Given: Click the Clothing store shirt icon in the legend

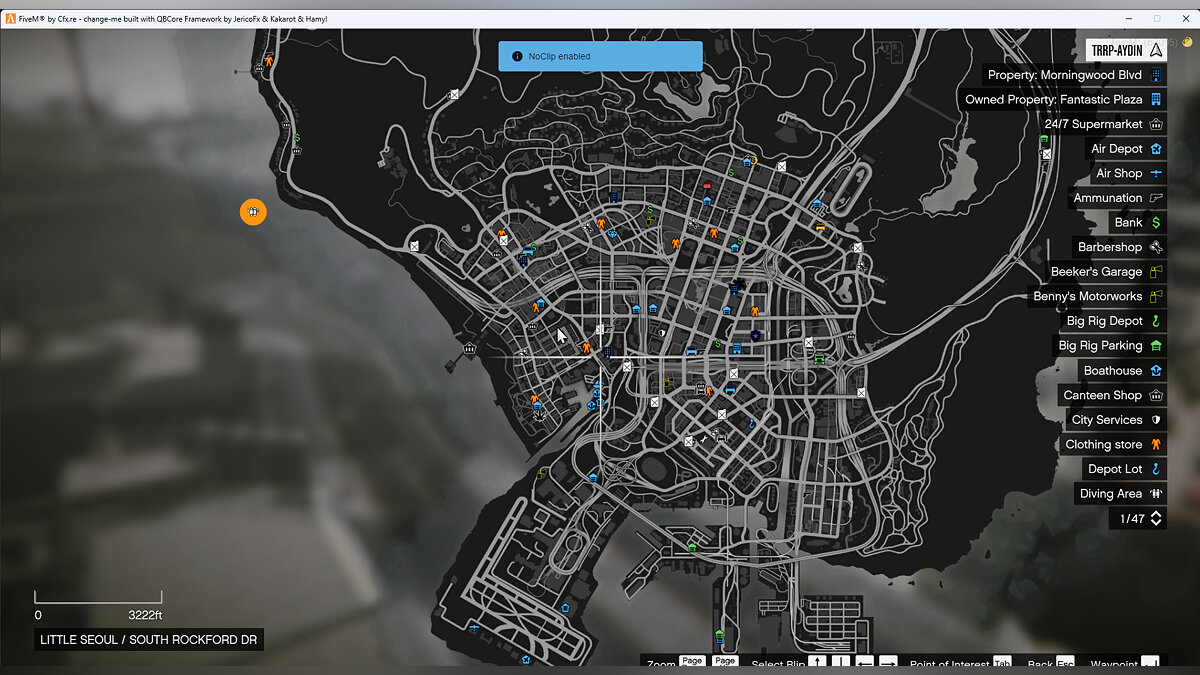Looking at the screenshot, I should point(1156,444).
